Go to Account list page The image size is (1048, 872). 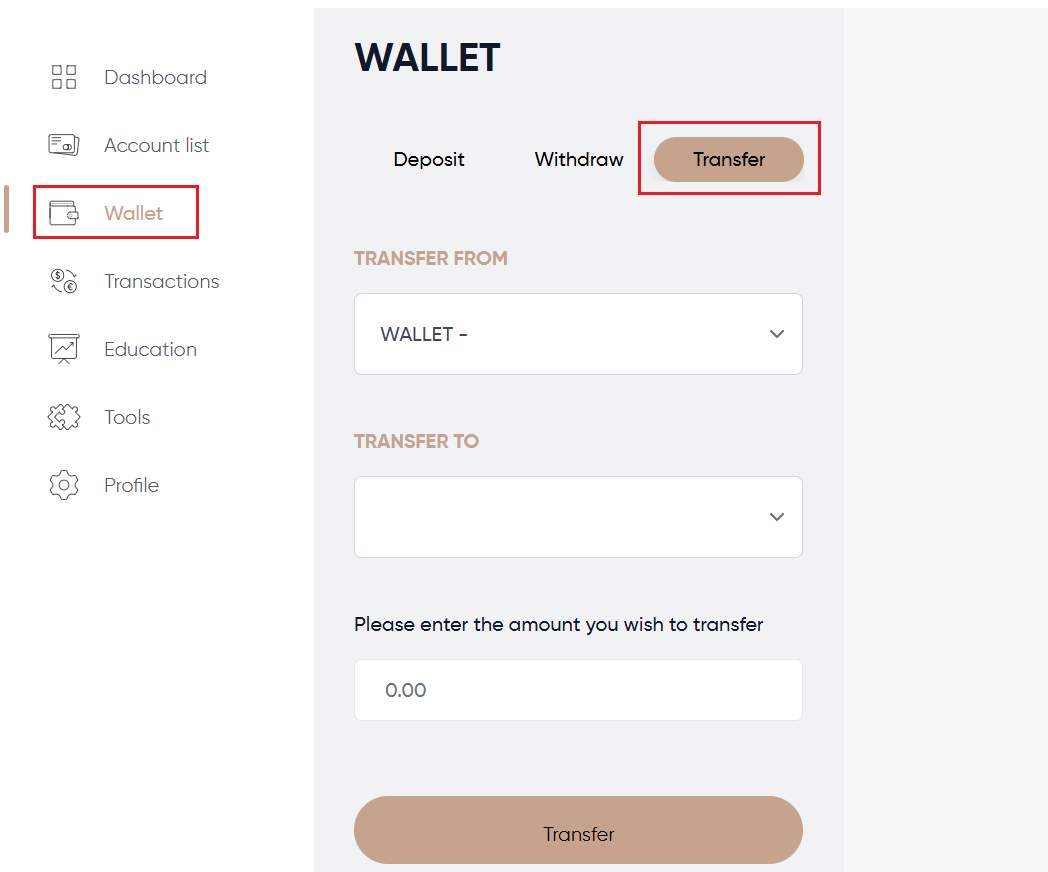(x=156, y=145)
